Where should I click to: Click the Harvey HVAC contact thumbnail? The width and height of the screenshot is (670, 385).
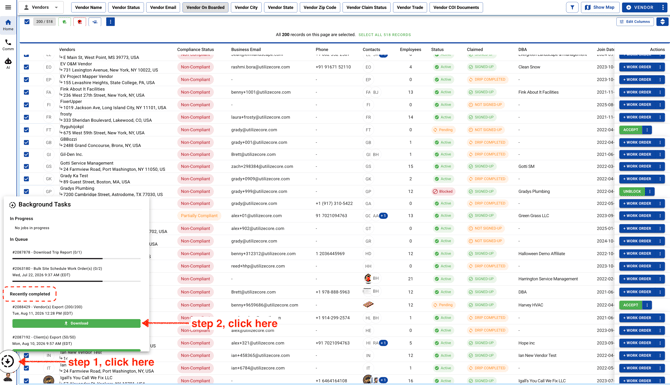coord(368,305)
